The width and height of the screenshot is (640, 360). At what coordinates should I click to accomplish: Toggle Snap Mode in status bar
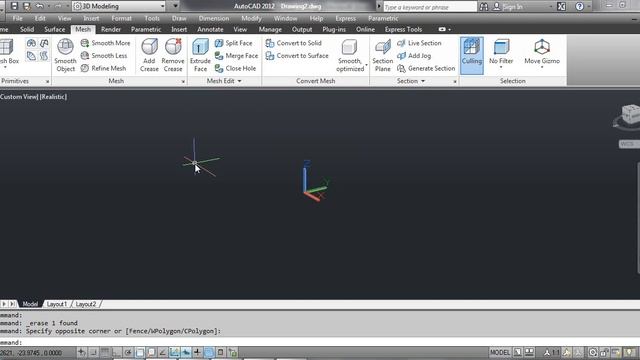(x=93, y=352)
